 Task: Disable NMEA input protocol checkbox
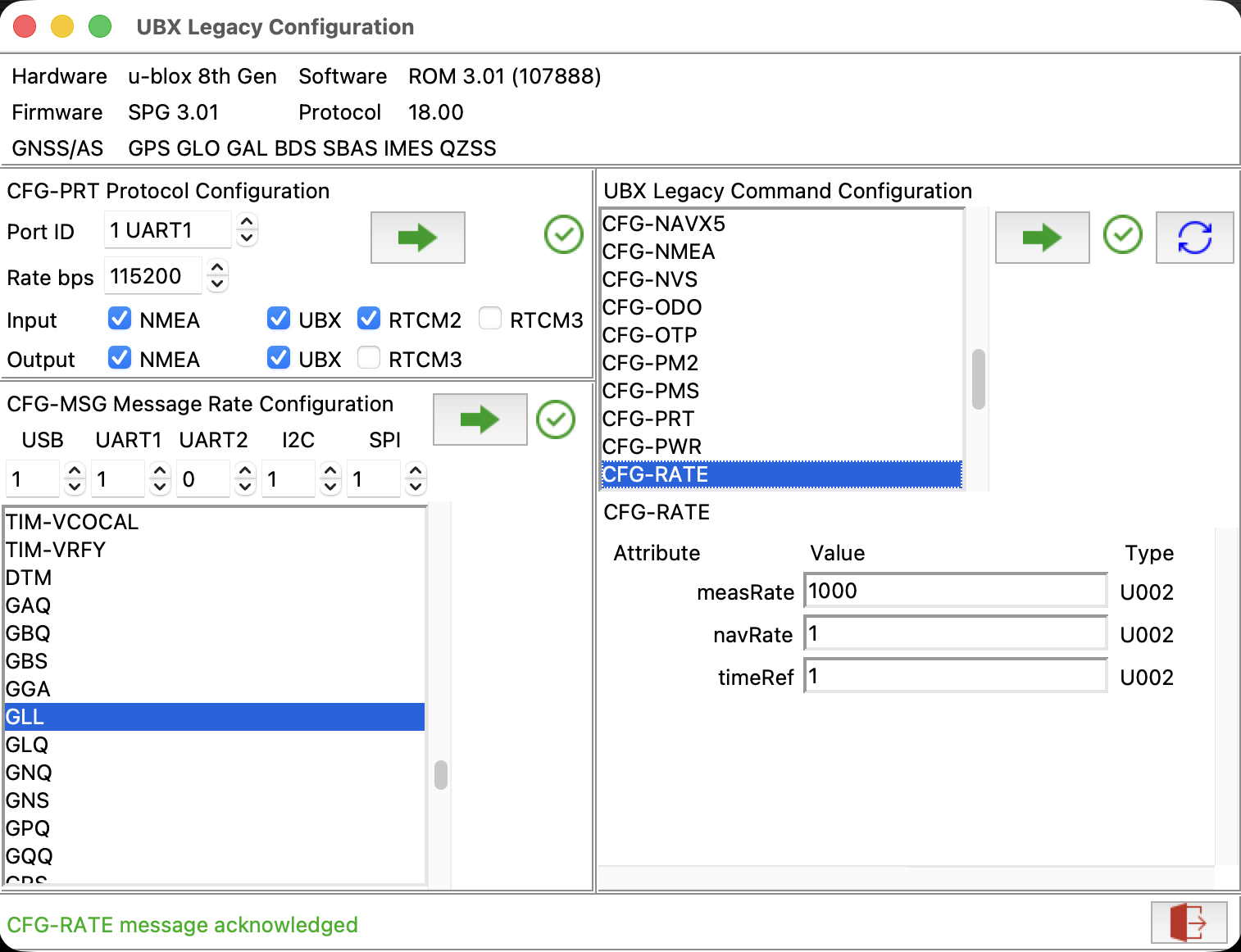click(x=120, y=318)
